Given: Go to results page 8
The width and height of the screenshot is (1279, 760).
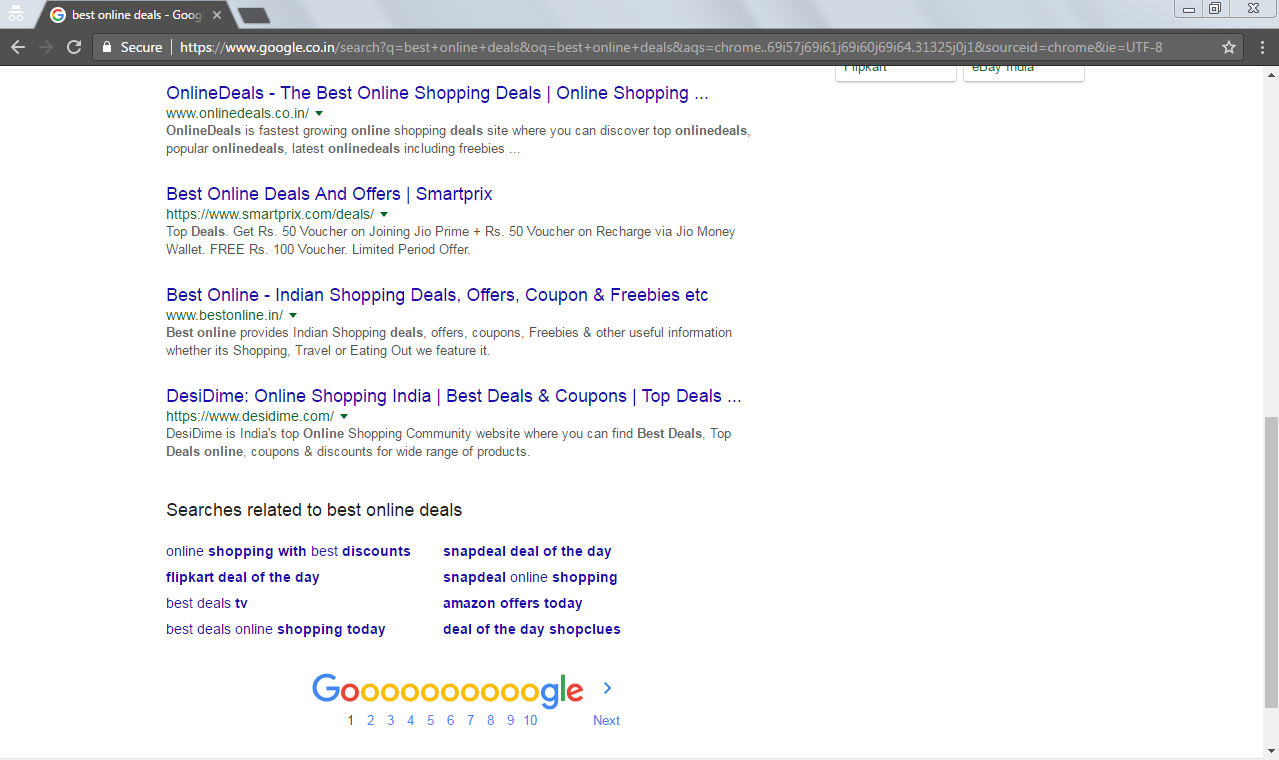Looking at the screenshot, I should point(490,720).
